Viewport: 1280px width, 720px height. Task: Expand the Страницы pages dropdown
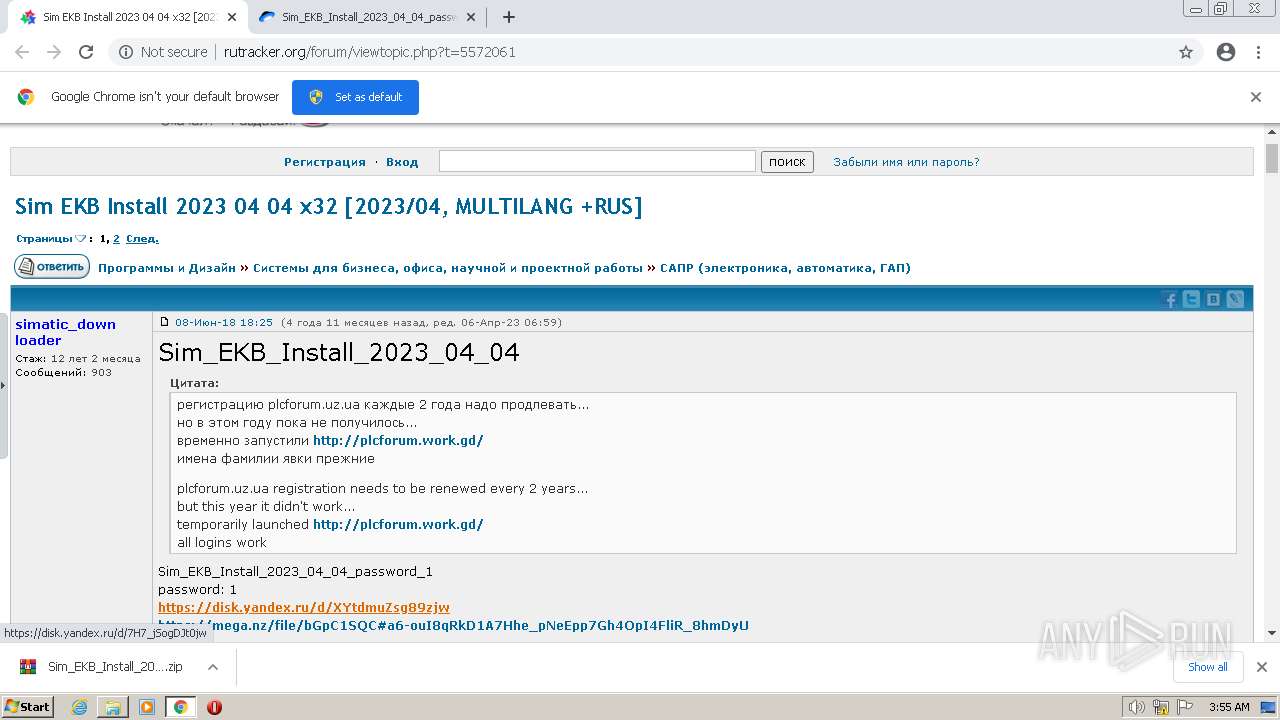pos(52,239)
